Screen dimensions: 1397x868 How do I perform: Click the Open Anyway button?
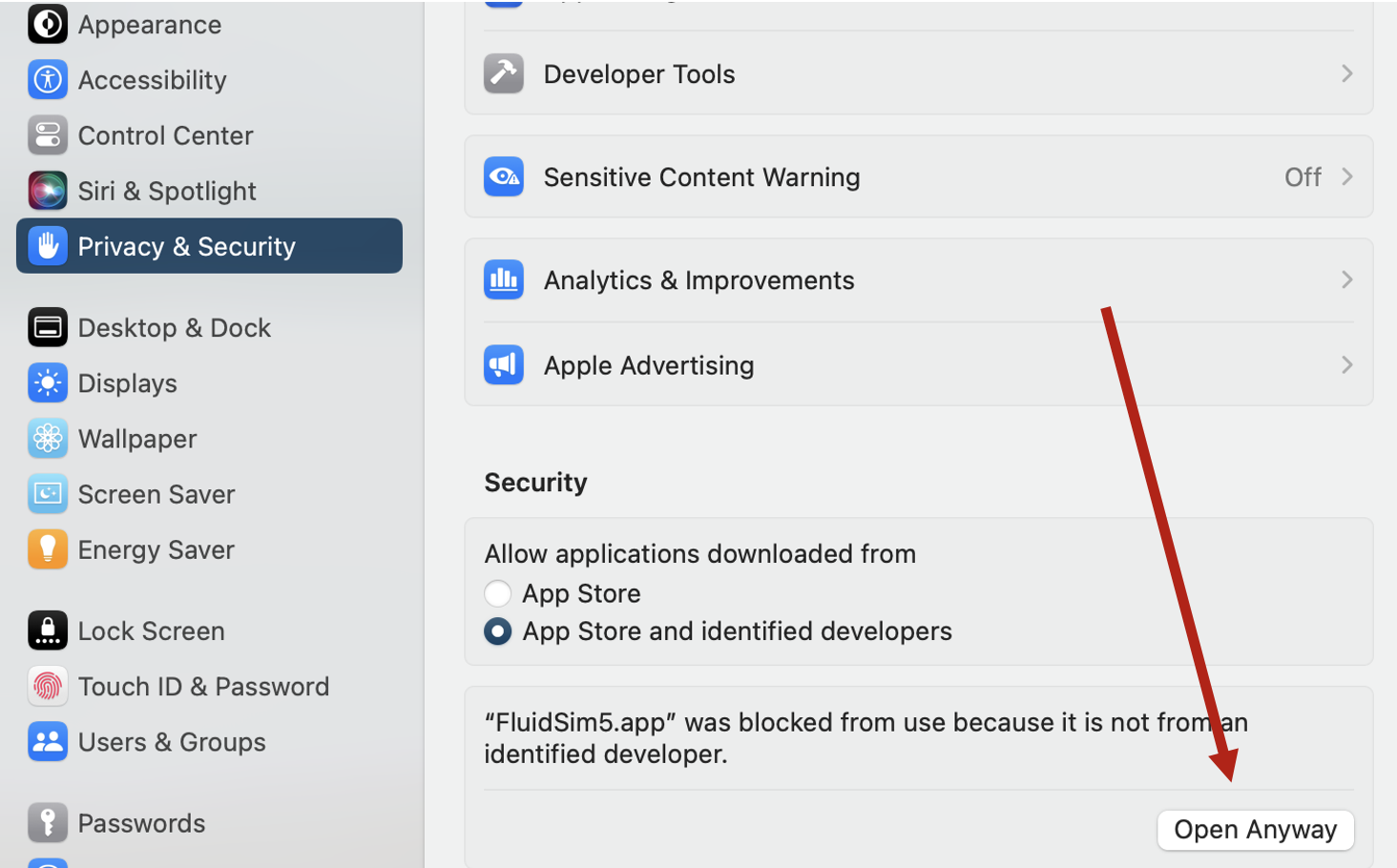point(1255,830)
